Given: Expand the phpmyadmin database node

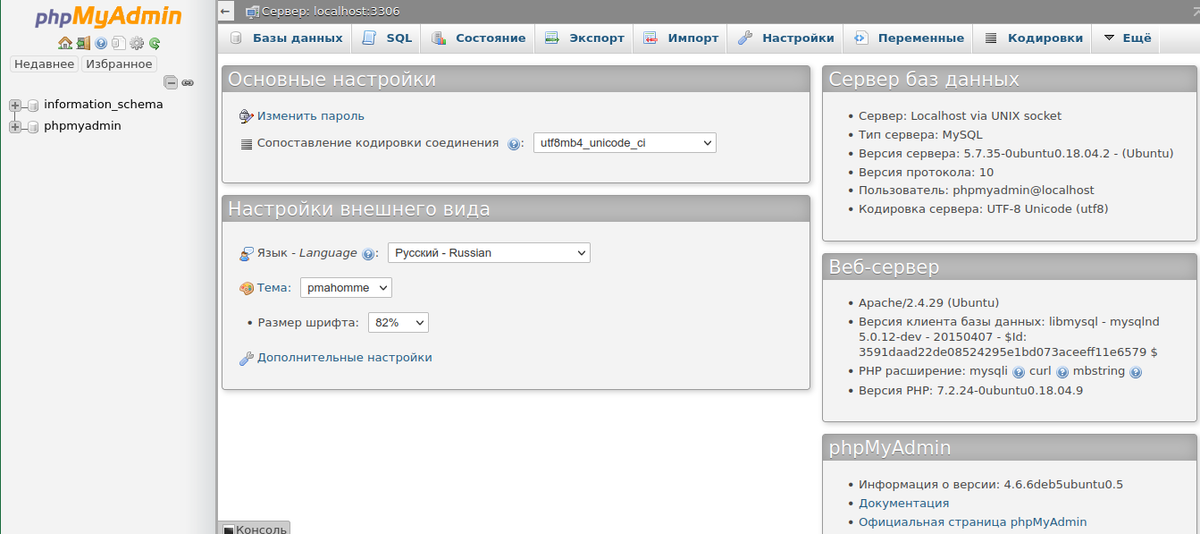Looking at the screenshot, I should tap(15, 127).
